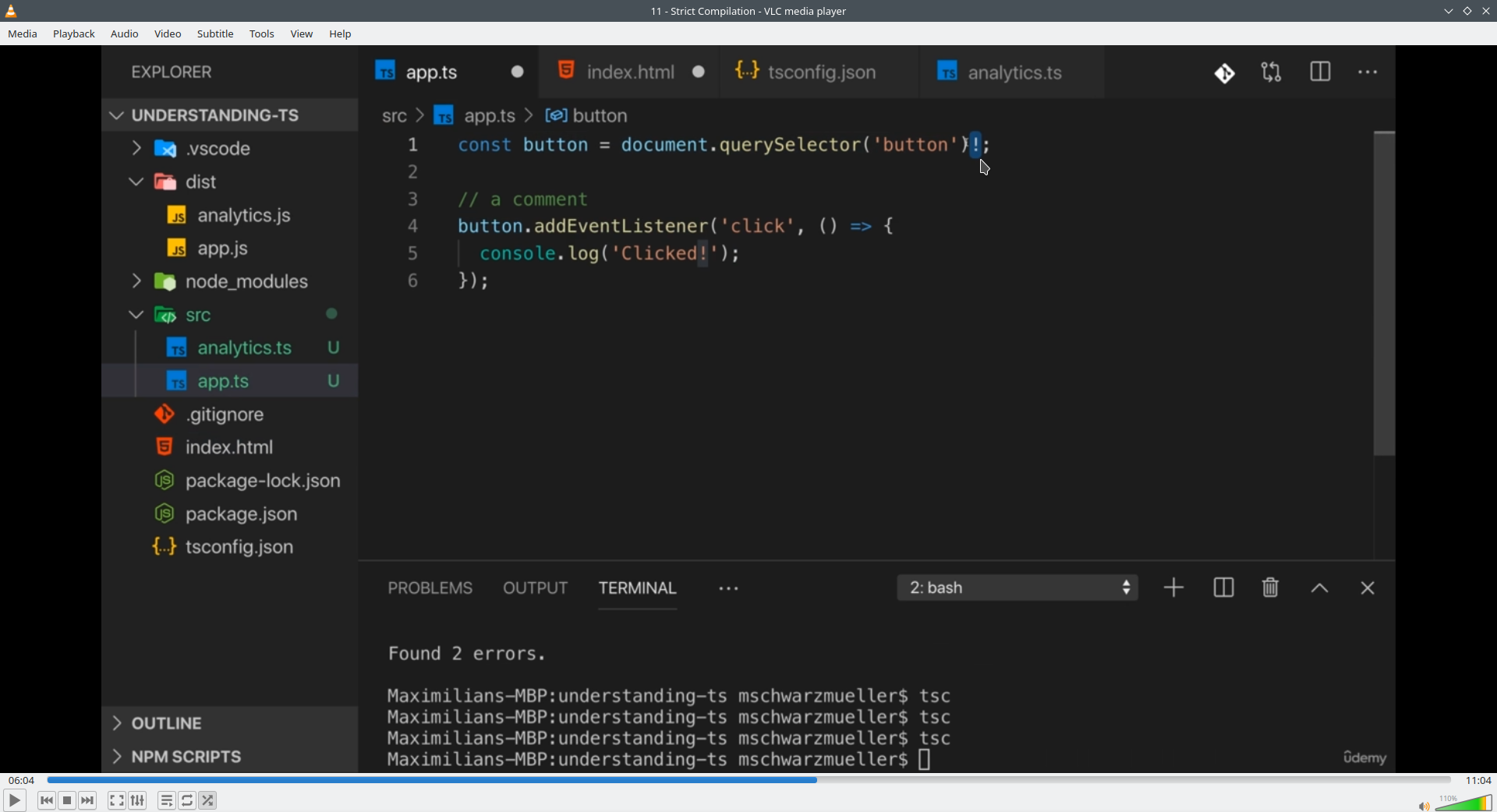Switch to the app.ts editor tab
The image size is (1497, 812).
click(449, 72)
